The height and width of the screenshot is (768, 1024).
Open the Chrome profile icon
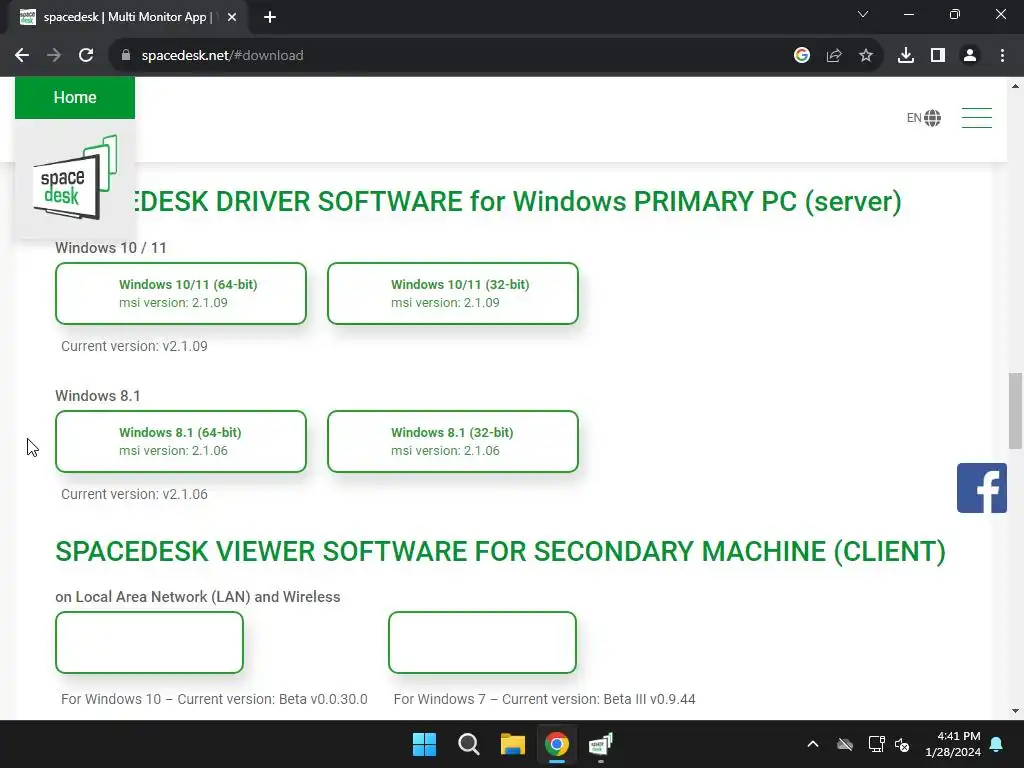(970, 56)
